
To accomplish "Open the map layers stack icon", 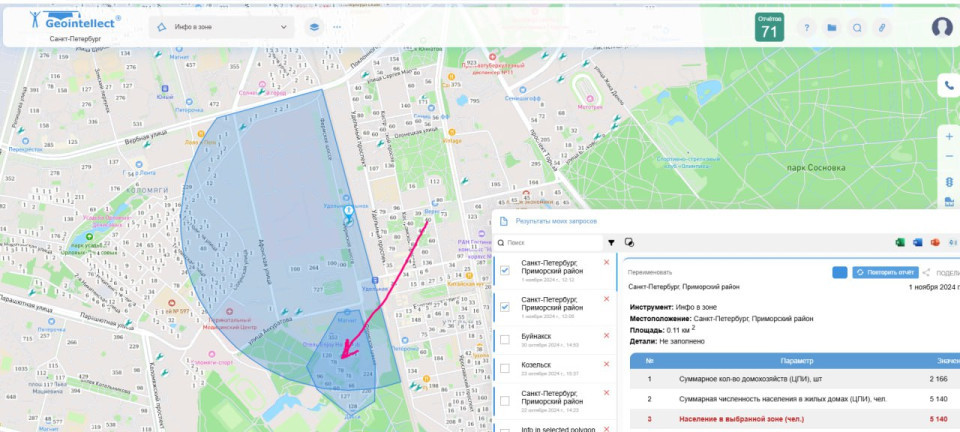I will (313, 27).
